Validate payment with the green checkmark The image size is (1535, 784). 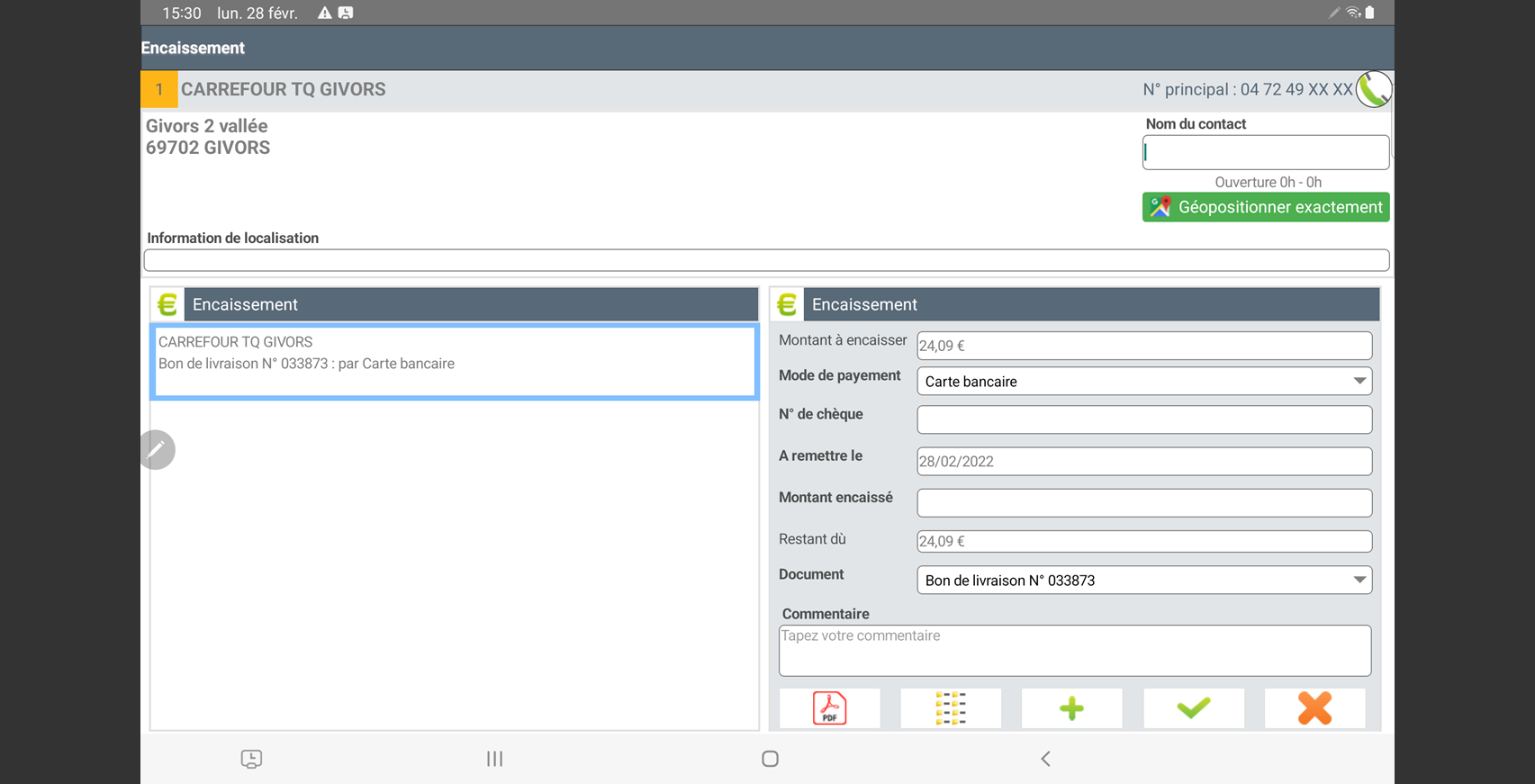click(1194, 708)
